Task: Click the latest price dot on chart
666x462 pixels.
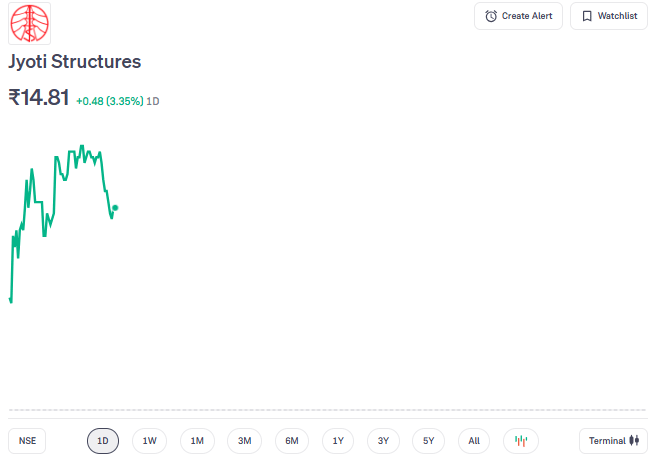Action: pyautogui.click(x=115, y=208)
